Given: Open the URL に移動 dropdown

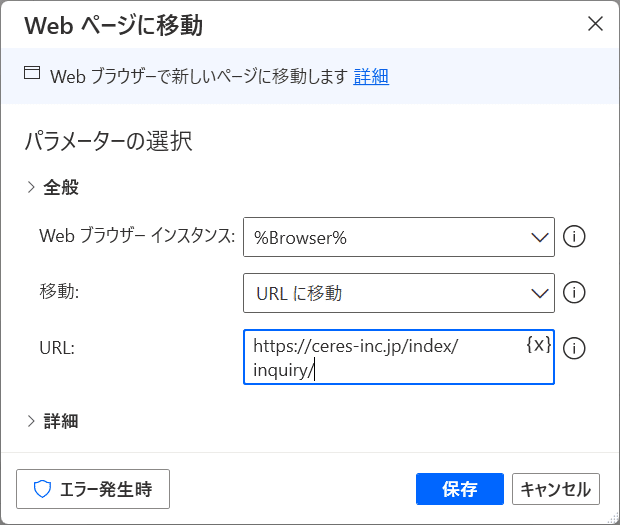Looking at the screenshot, I should click(399, 293).
